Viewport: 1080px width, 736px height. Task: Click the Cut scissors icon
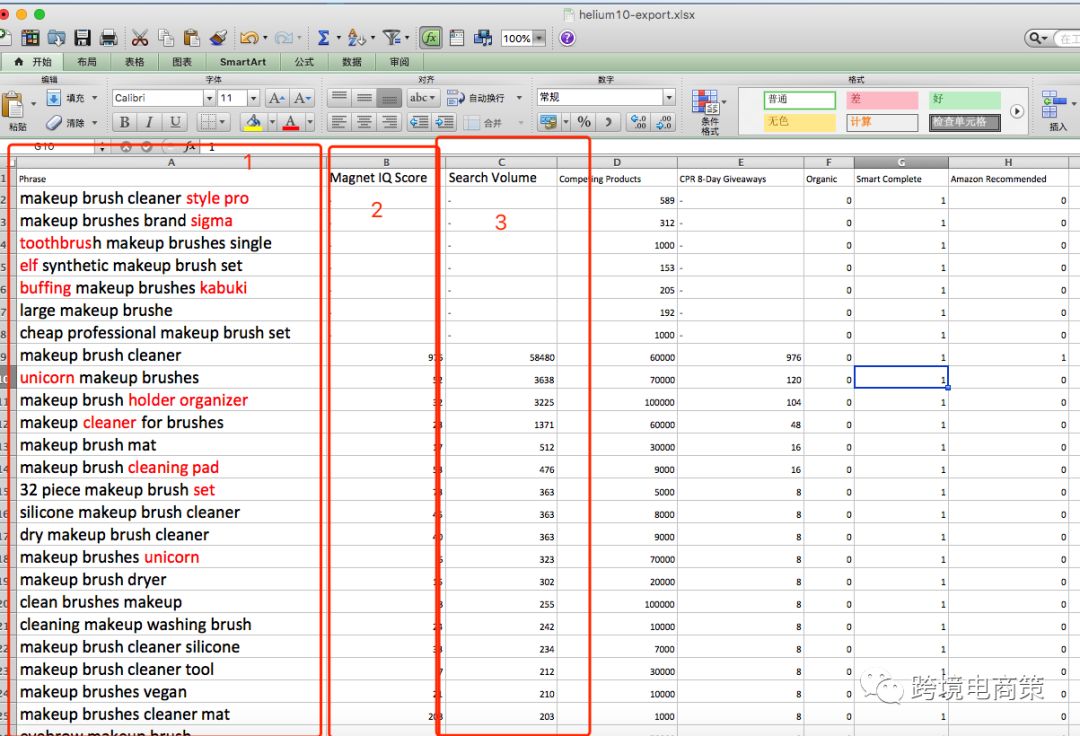140,38
